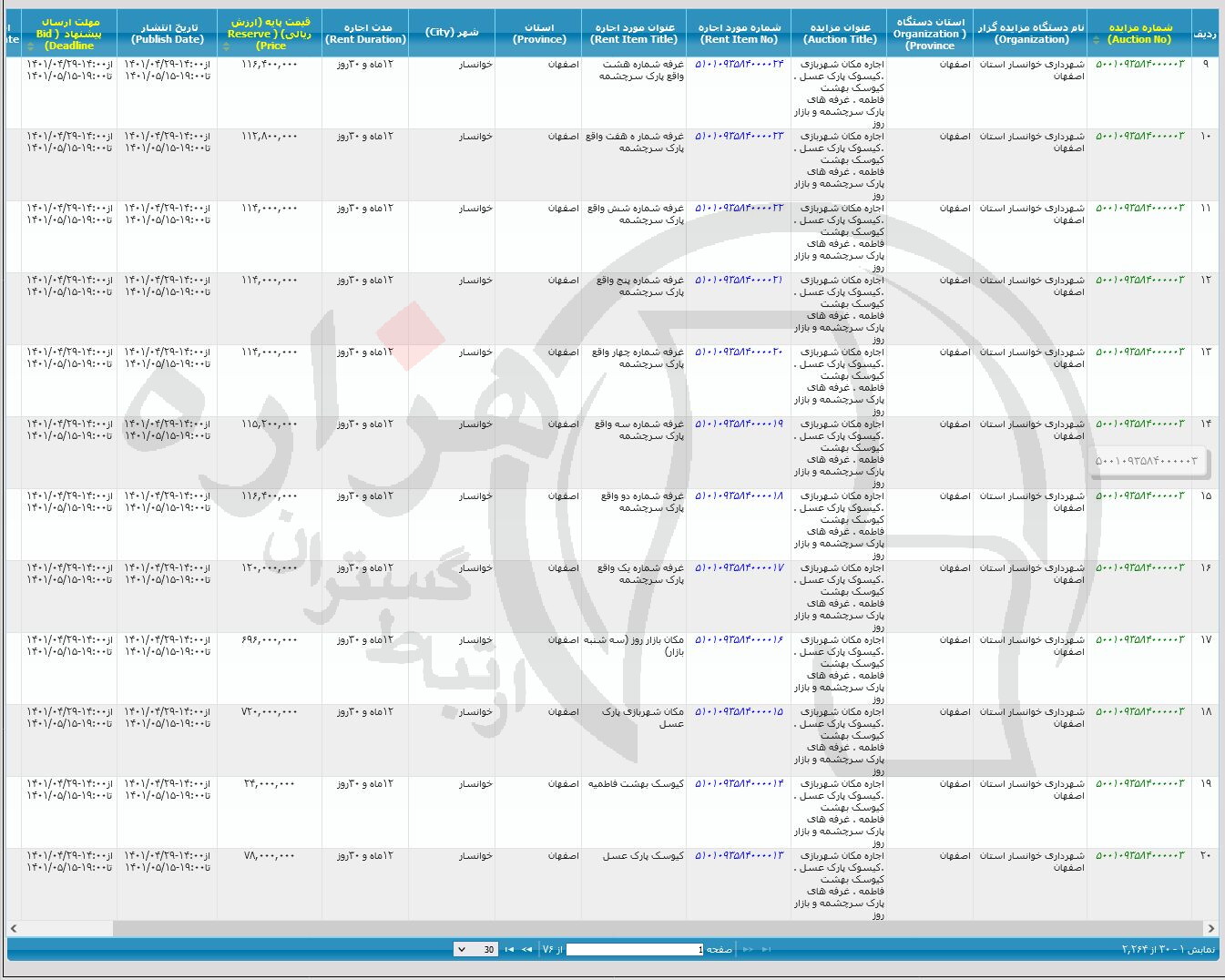Open the green auction number in row 12
Screen dimensions: 1225x980
[x=1139, y=281]
